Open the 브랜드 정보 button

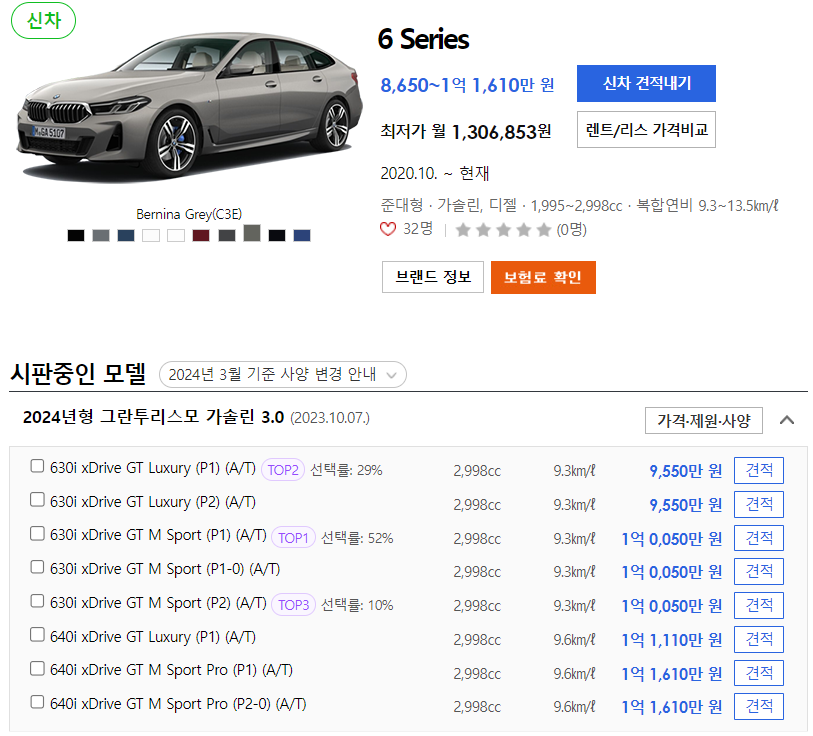pyautogui.click(x=433, y=277)
